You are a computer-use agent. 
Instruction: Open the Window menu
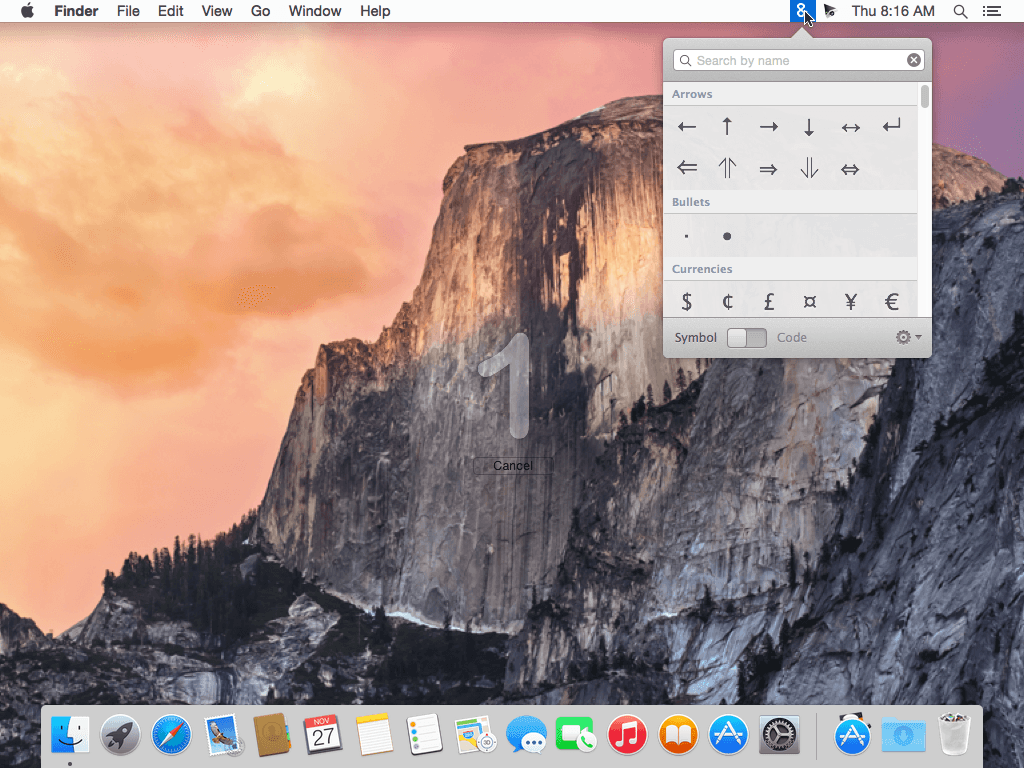(315, 11)
